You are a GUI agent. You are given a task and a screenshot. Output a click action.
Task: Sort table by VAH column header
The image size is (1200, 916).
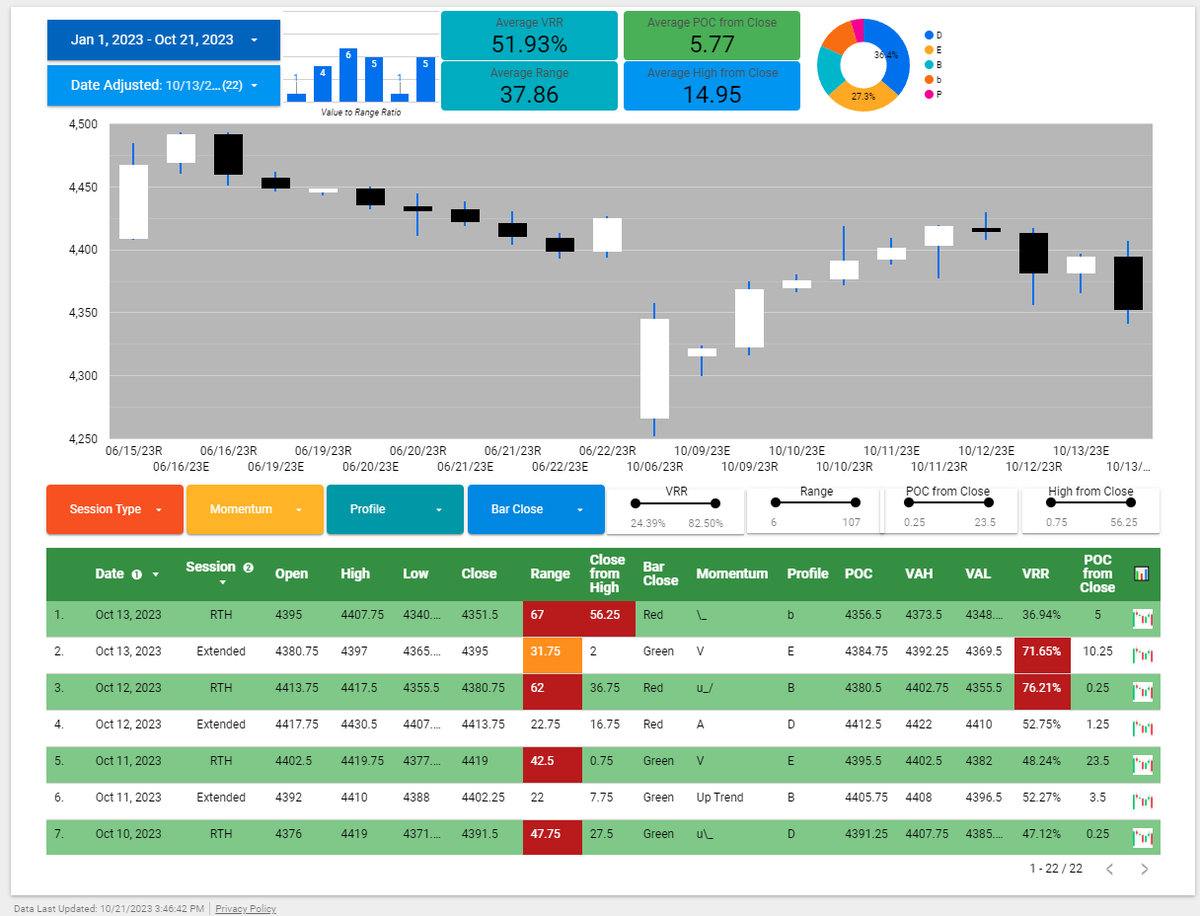[x=918, y=574]
